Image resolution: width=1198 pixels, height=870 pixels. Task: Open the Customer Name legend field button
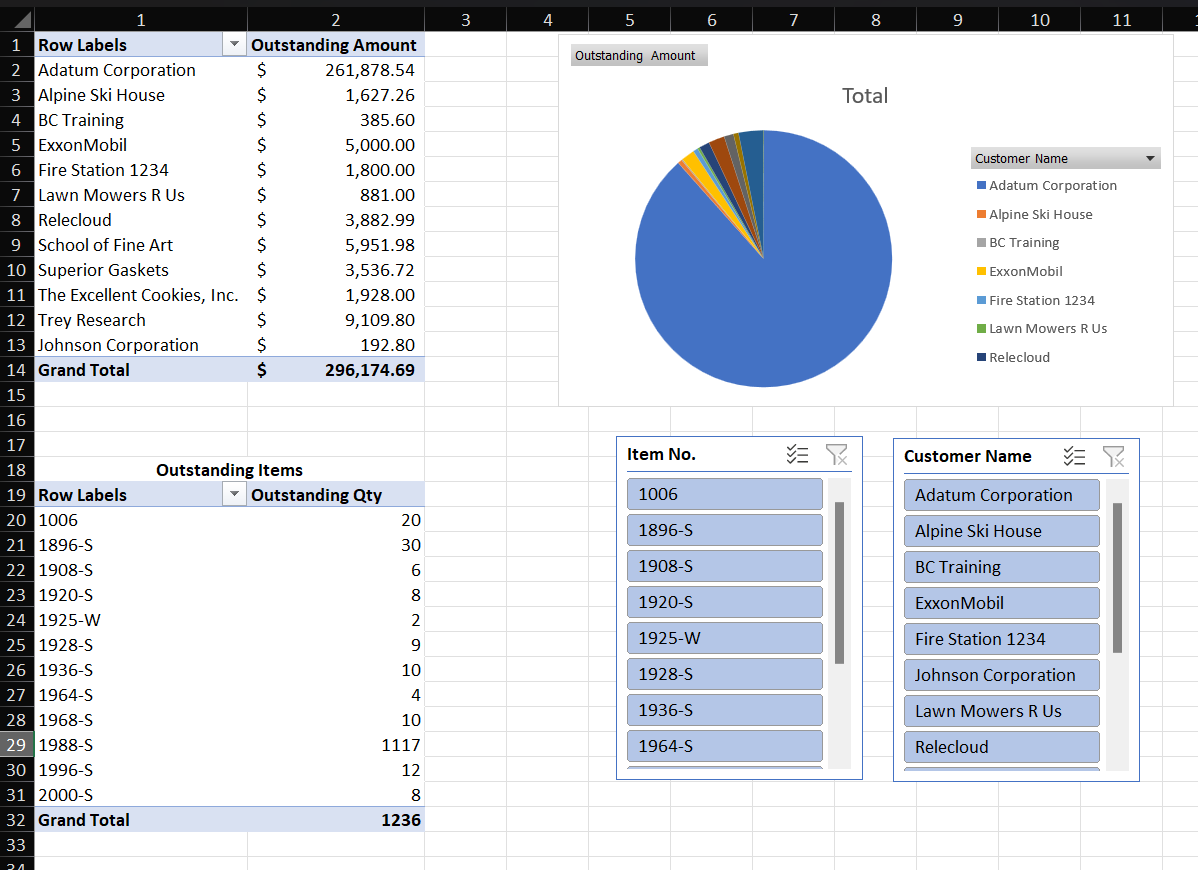point(1065,158)
